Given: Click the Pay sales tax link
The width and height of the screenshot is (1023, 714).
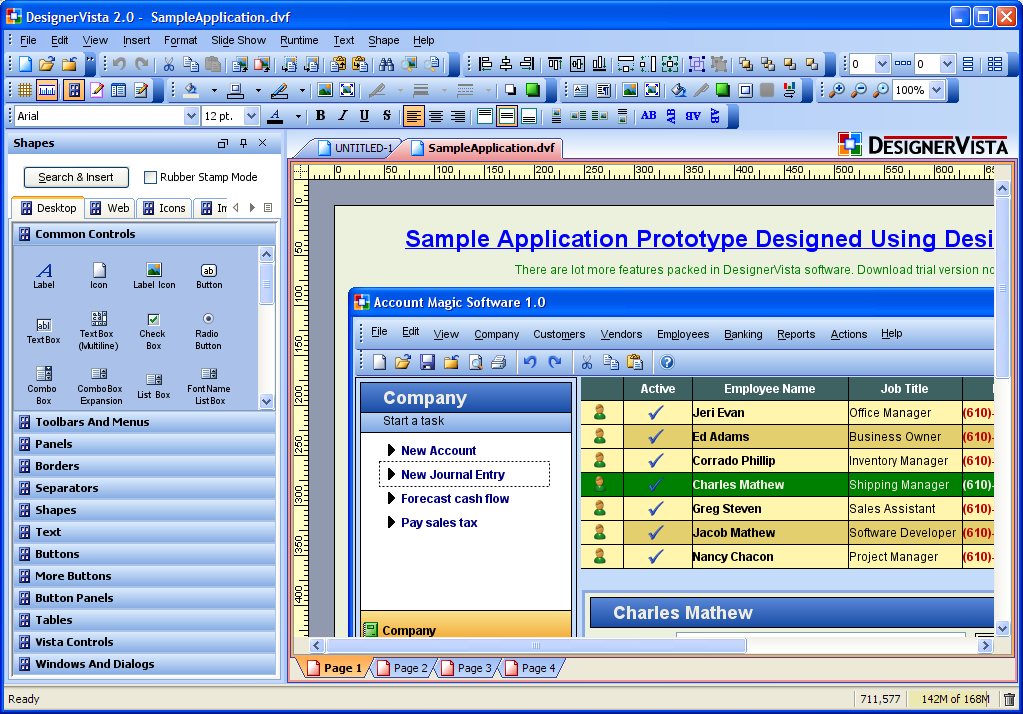Looking at the screenshot, I should click(x=439, y=523).
